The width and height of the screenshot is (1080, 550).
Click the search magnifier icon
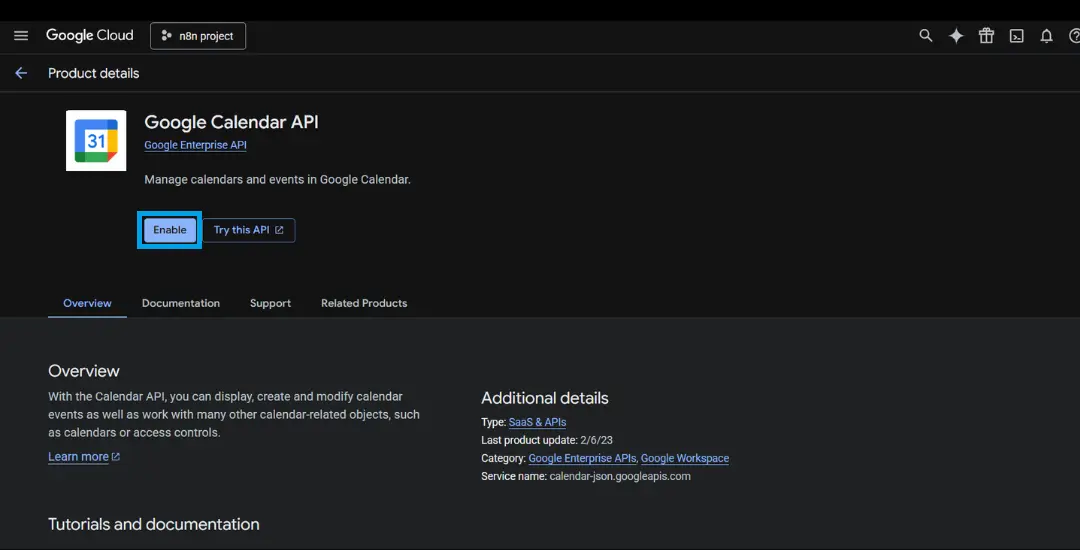[x=926, y=36]
